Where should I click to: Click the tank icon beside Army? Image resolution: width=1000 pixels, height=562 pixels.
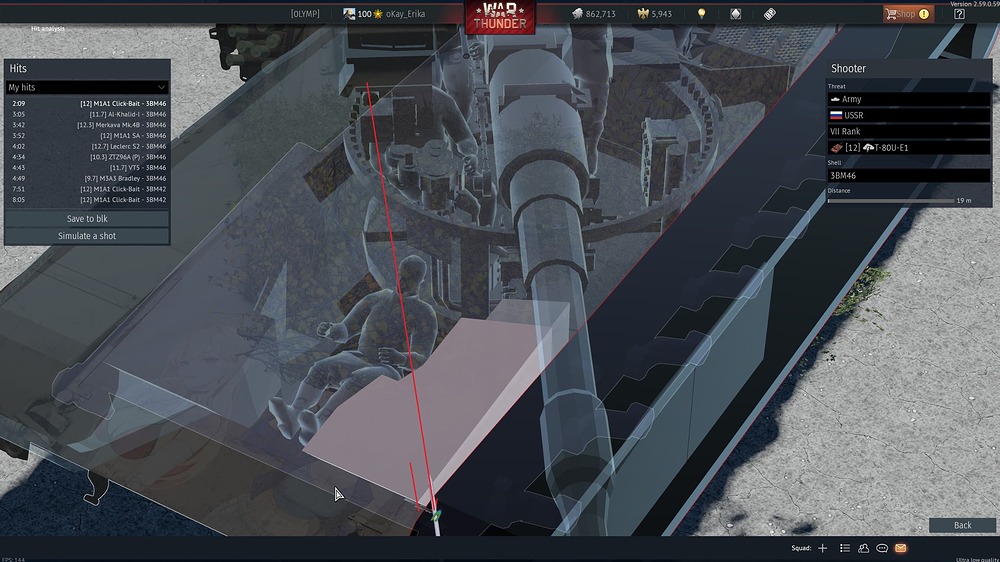835,99
